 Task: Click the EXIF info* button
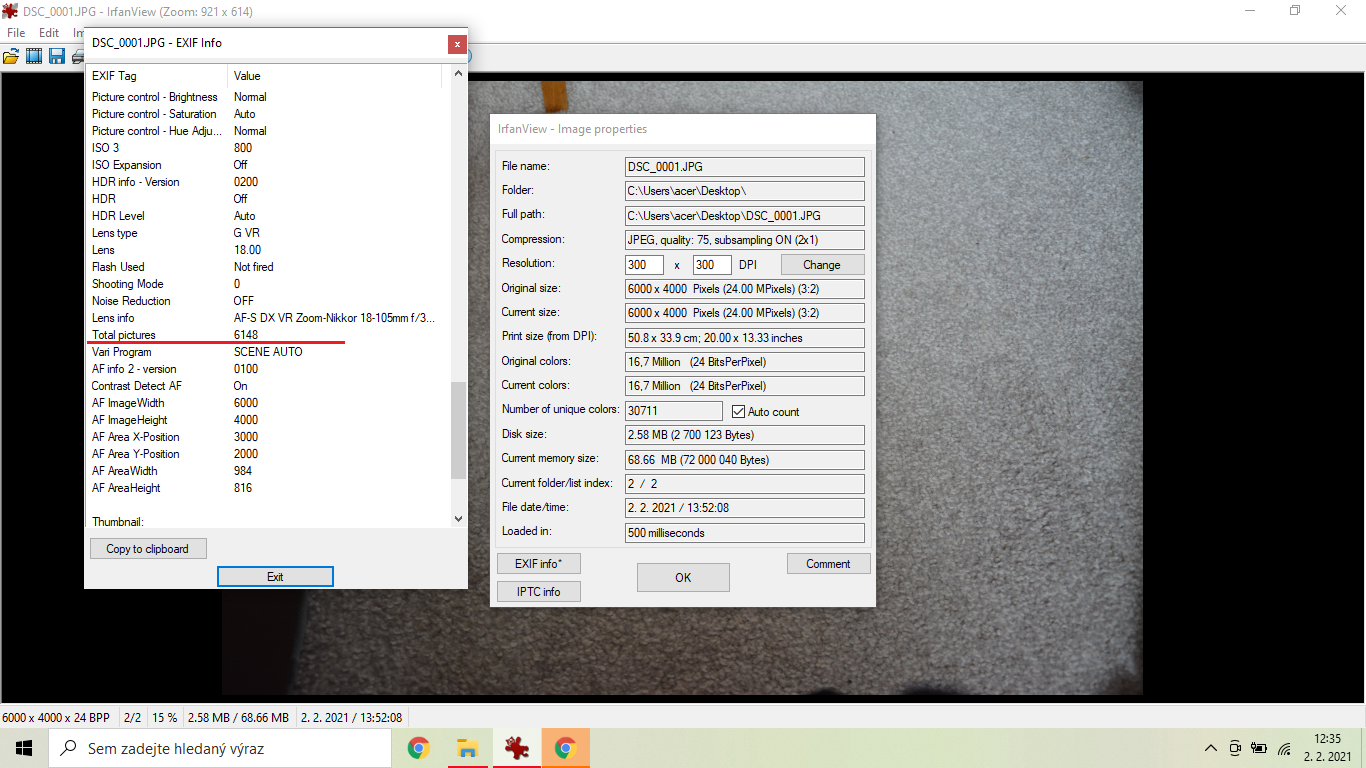point(539,564)
